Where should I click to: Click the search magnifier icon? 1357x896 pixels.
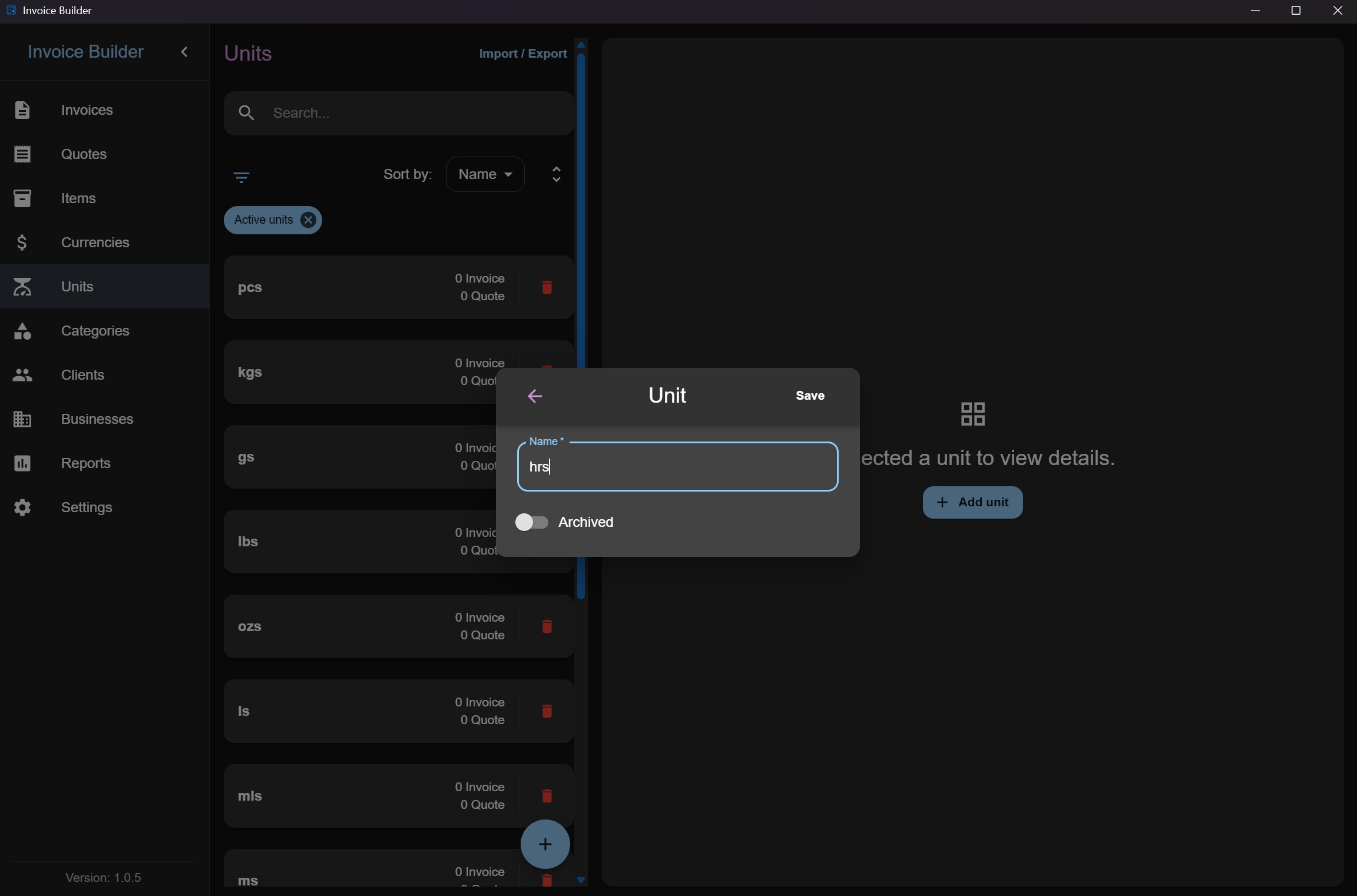point(247,113)
